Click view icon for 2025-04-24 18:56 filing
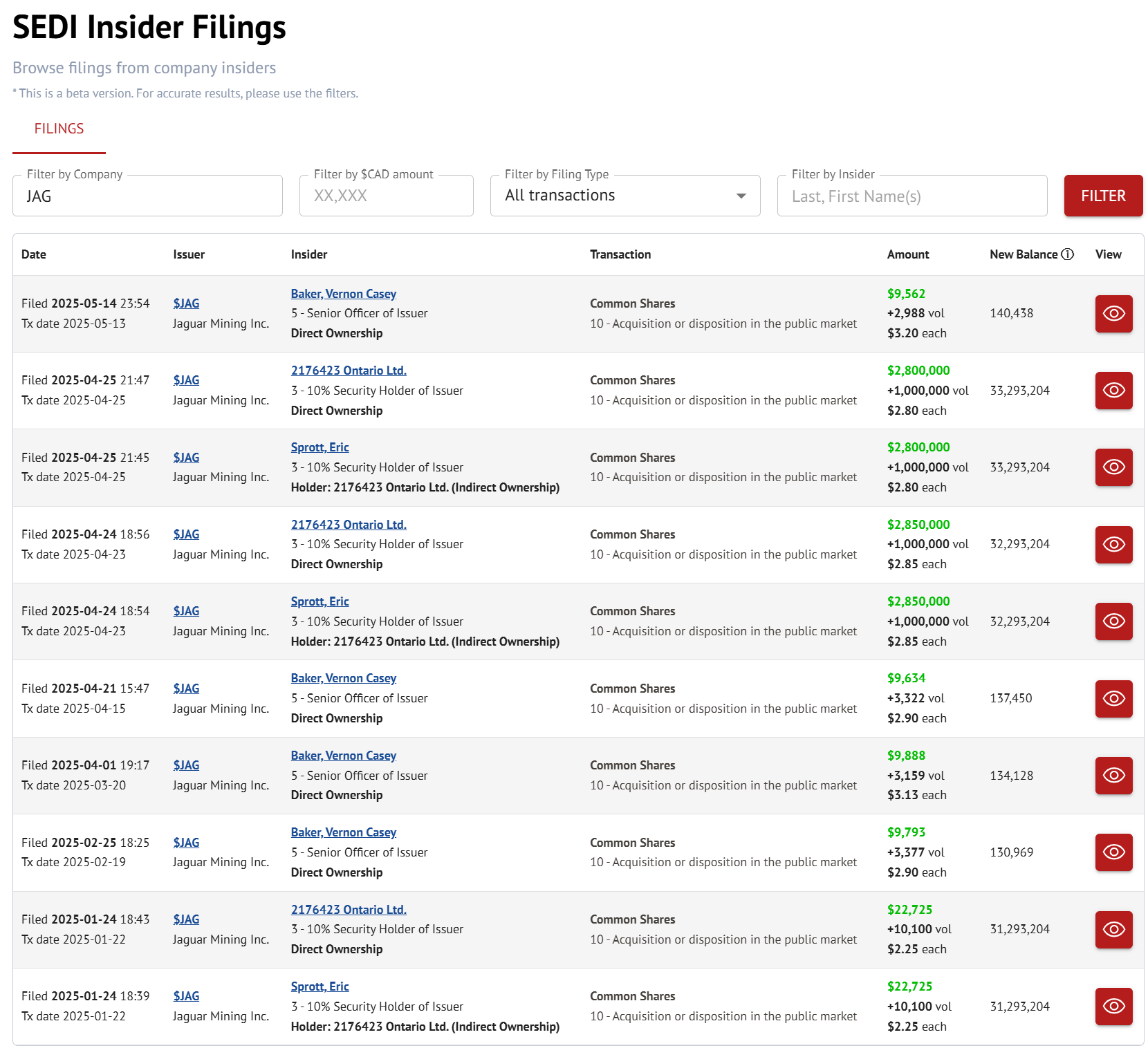Viewport: 1148px width, 1048px height. [x=1113, y=545]
